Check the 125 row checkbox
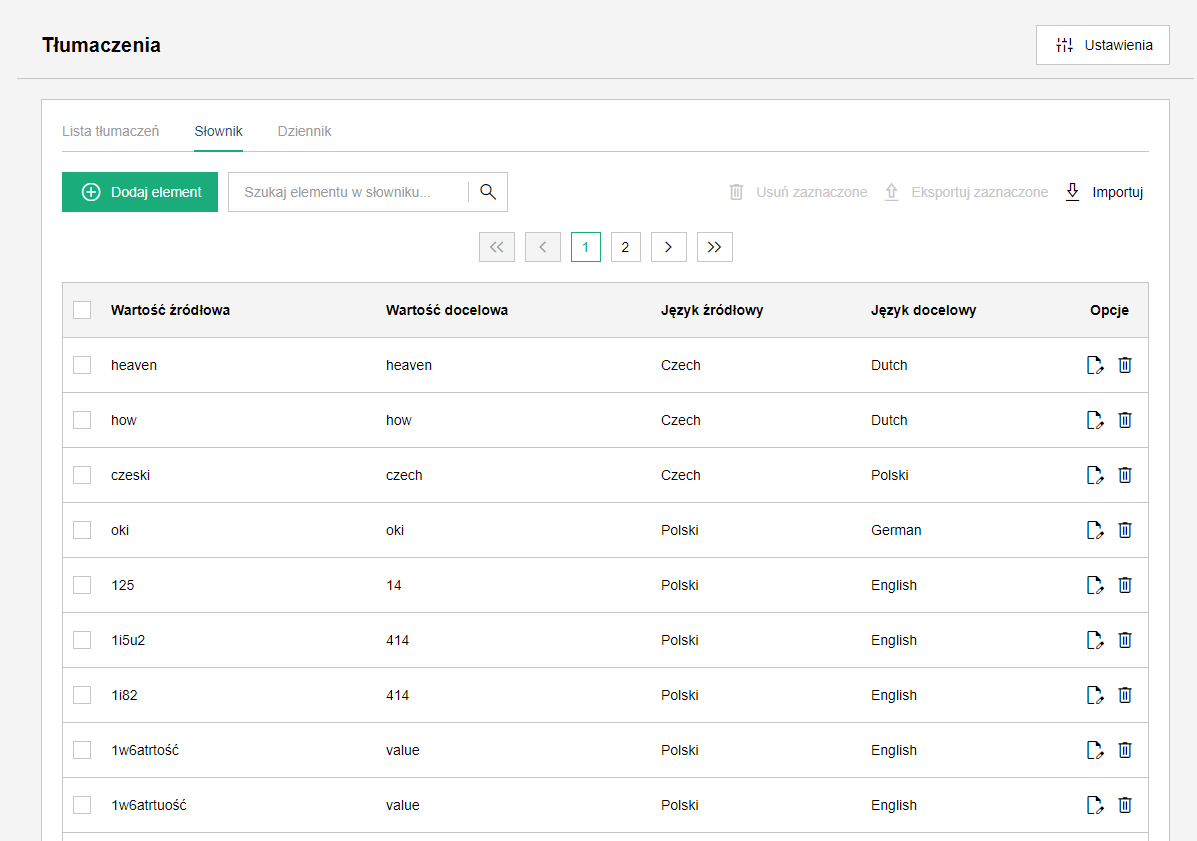 point(82,585)
